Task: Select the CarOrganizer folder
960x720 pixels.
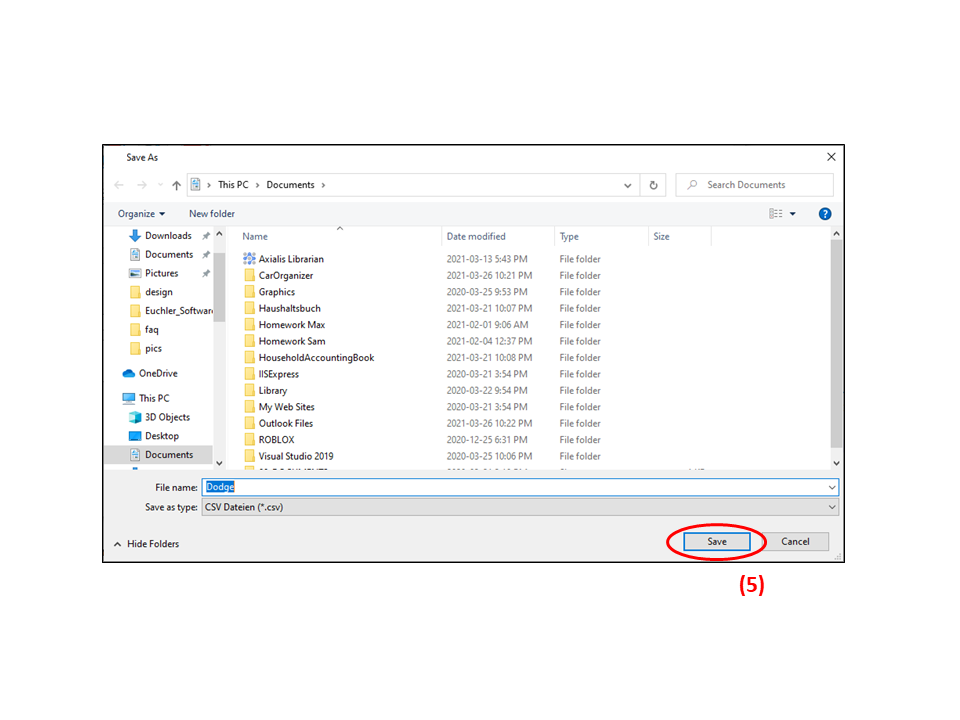Action: pos(285,276)
